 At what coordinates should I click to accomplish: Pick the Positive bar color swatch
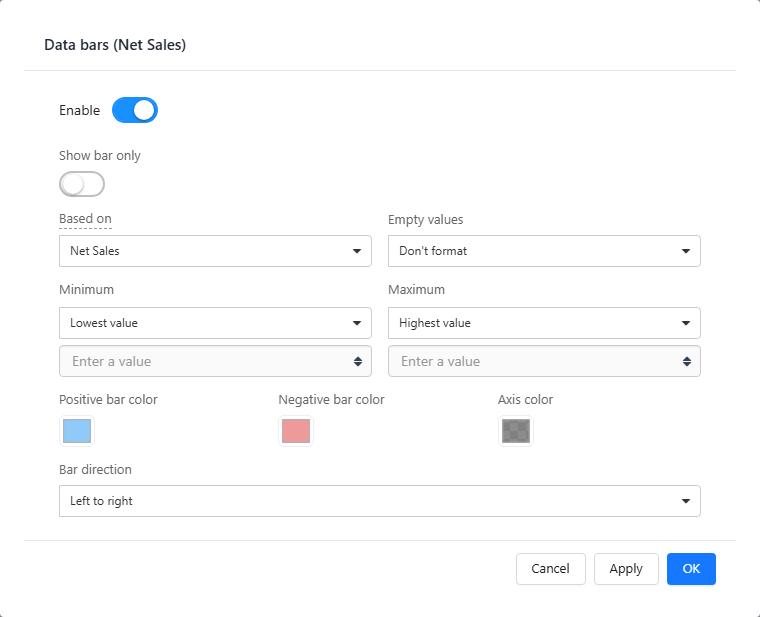click(77, 431)
